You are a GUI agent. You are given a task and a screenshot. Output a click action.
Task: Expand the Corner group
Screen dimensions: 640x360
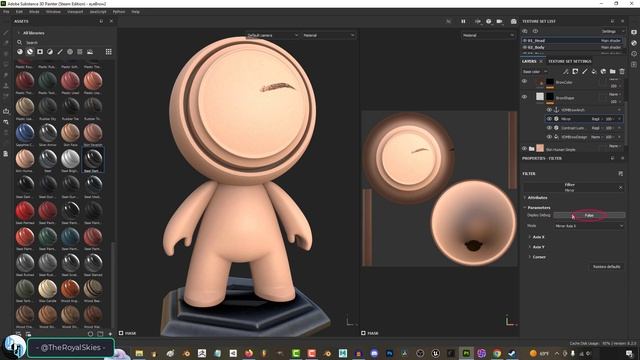538,257
